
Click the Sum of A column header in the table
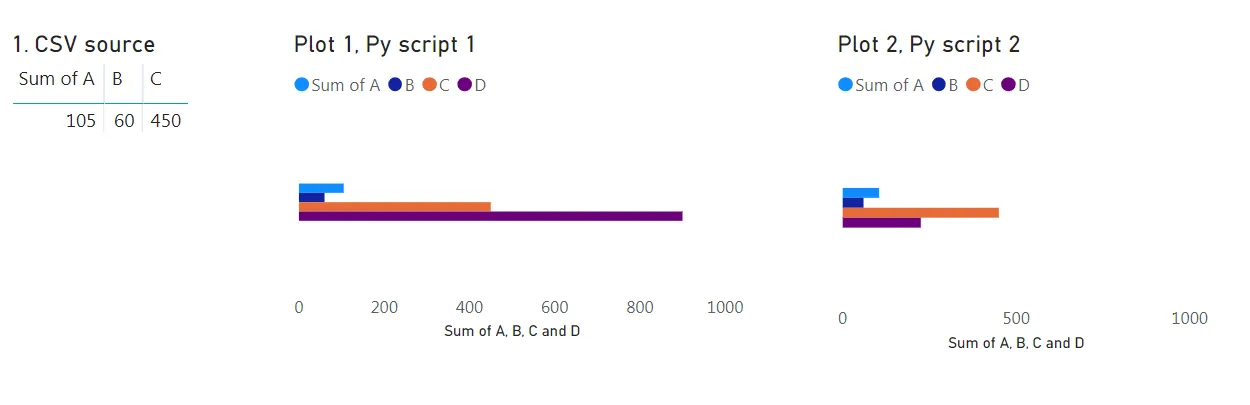click(x=57, y=79)
